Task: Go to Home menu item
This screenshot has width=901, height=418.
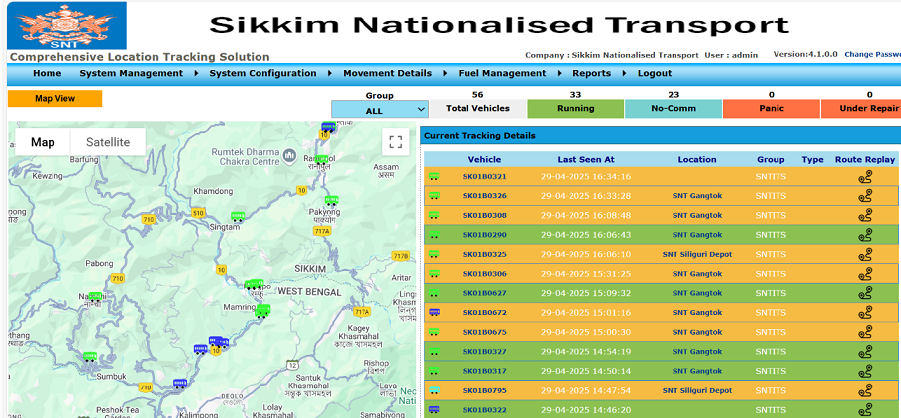Action: click(x=47, y=73)
